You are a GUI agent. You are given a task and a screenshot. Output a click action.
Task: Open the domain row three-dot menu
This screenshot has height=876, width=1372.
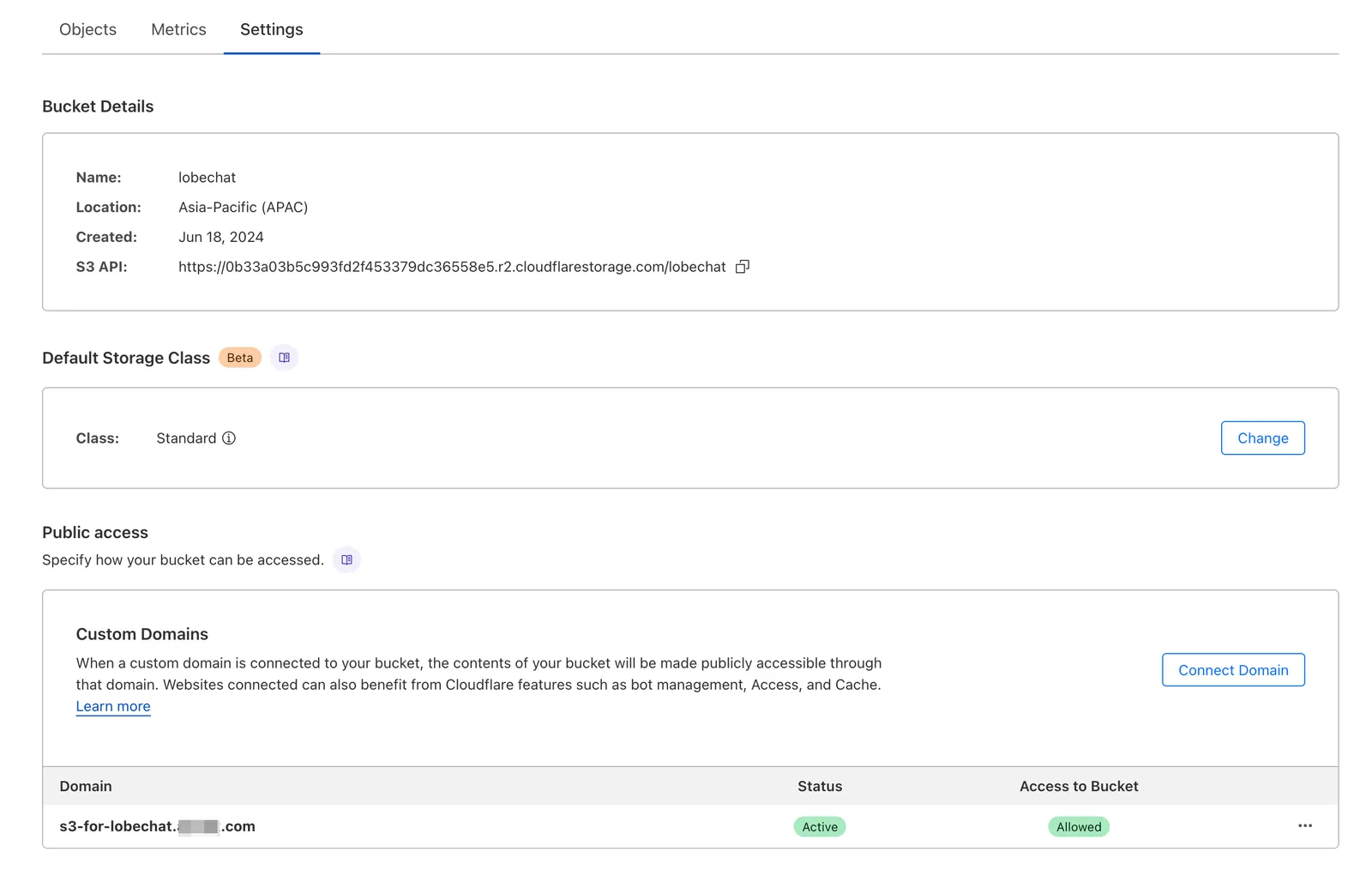pyautogui.click(x=1304, y=826)
